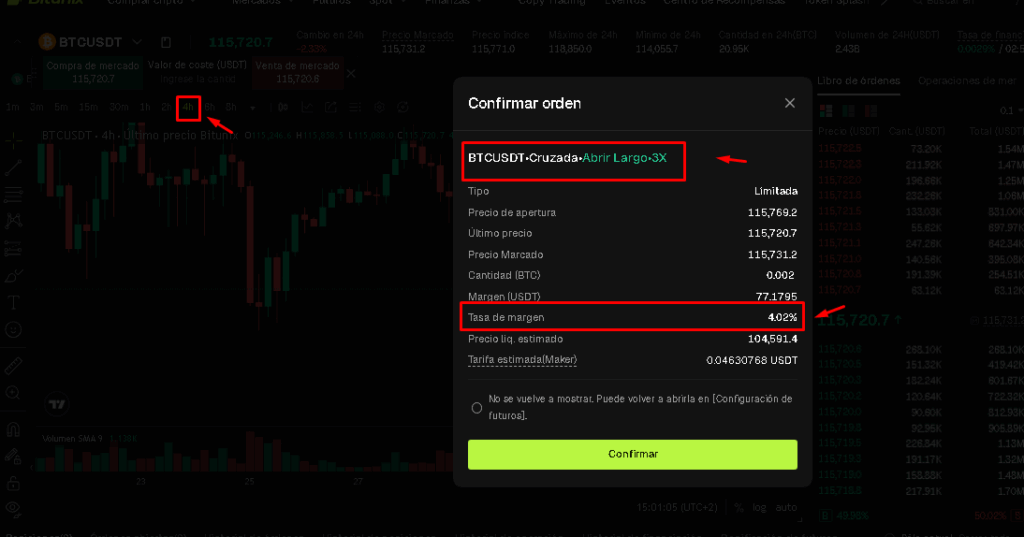Open the more timeframes dropdown arrow

click(x=252, y=107)
